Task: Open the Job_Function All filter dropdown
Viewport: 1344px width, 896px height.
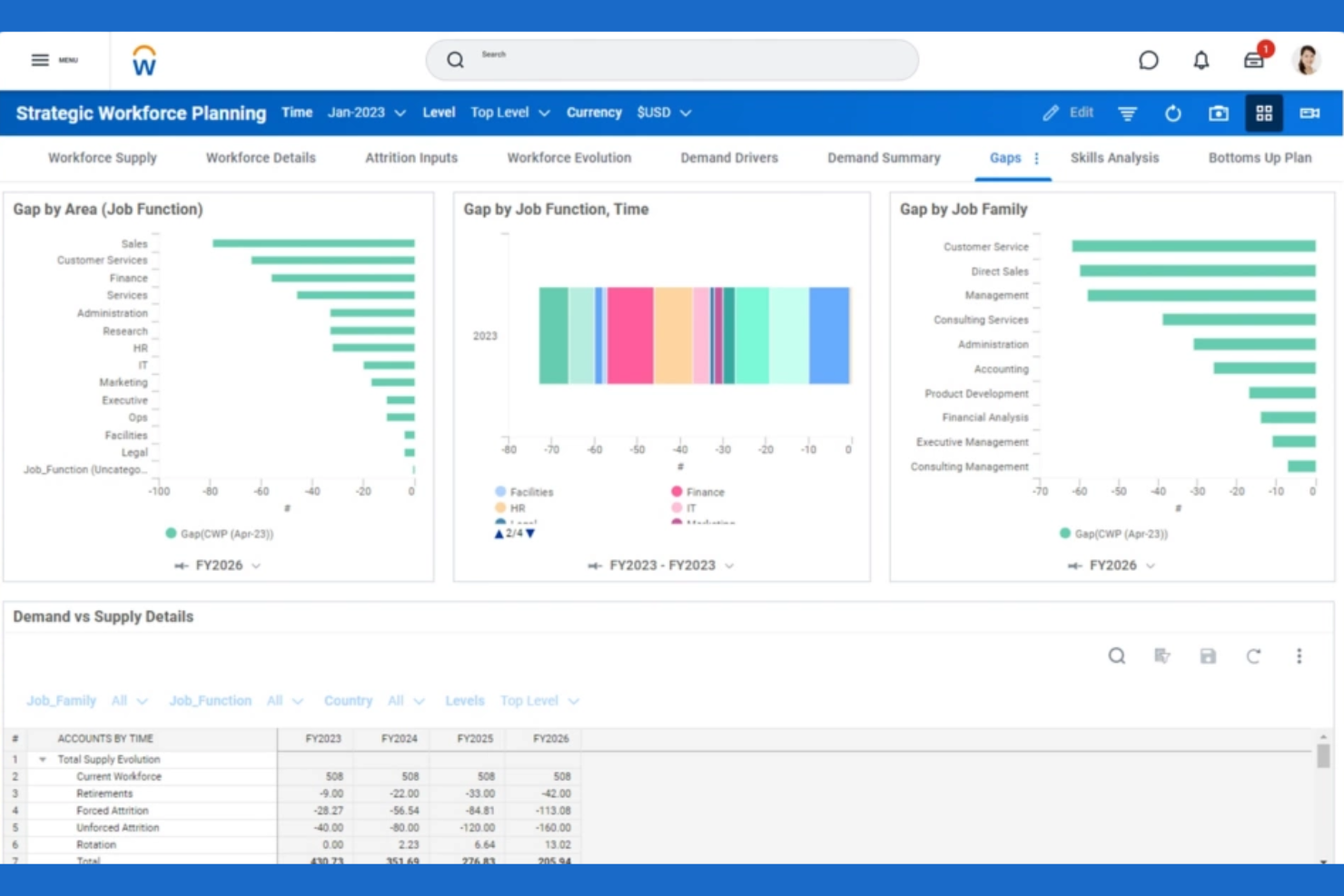Action: 285,701
